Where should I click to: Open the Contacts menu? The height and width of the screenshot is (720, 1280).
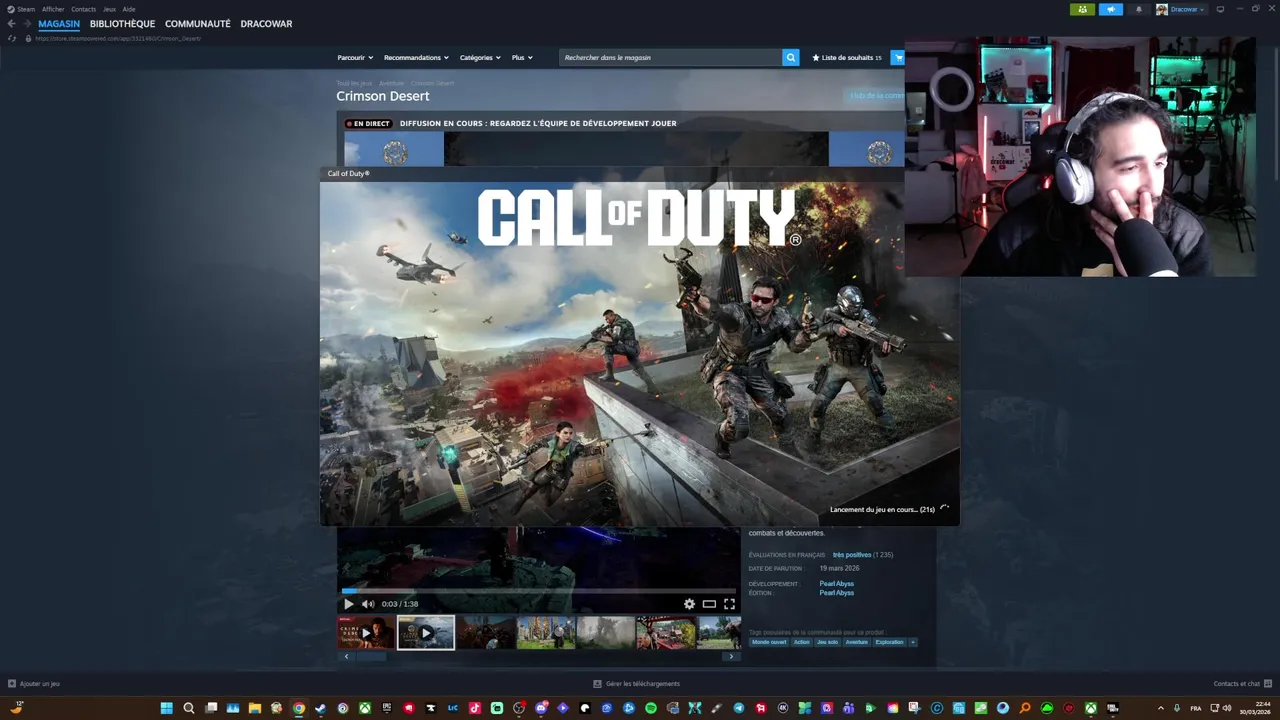[84, 9]
